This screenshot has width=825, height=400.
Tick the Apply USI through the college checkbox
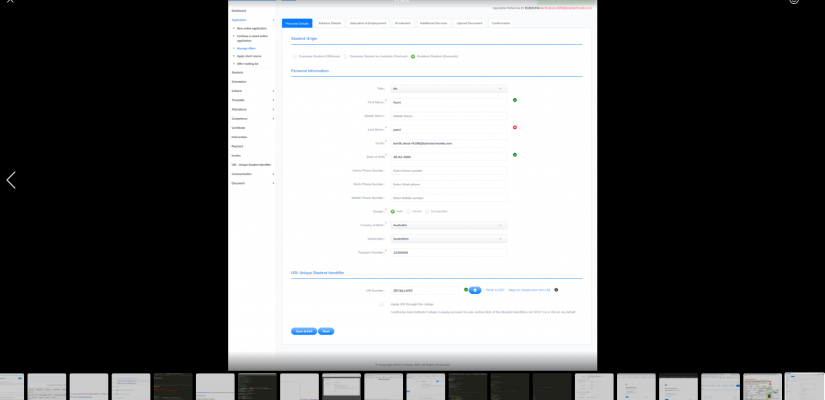click(x=382, y=304)
